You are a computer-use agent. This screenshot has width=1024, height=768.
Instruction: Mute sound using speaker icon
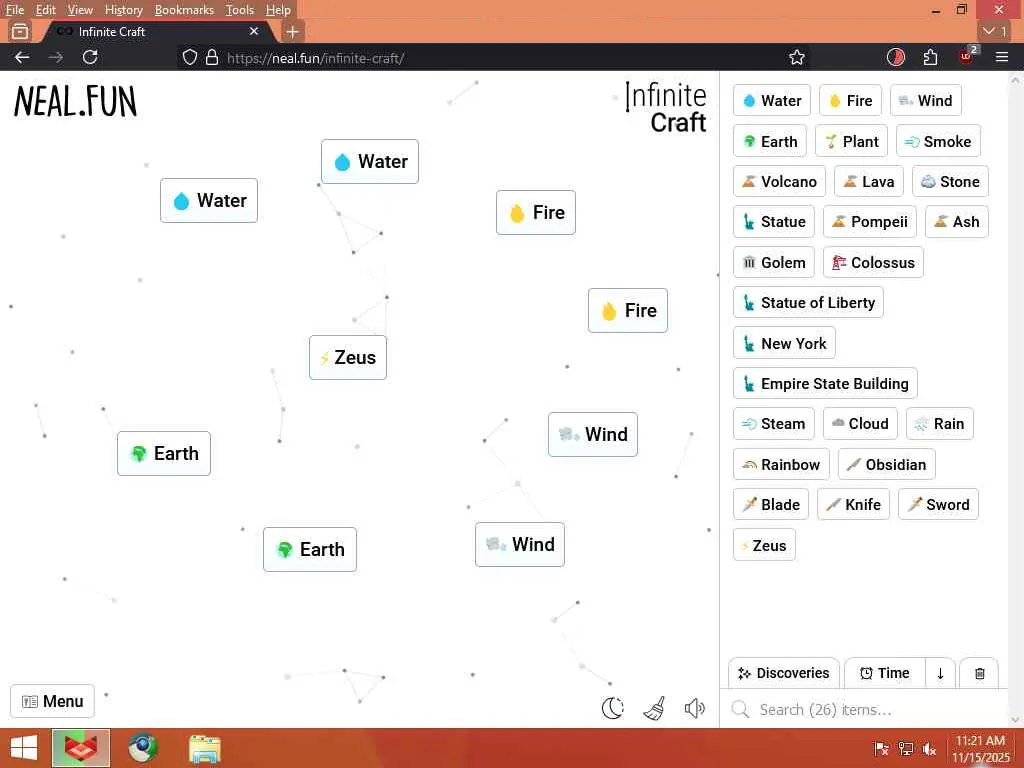point(695,708)
